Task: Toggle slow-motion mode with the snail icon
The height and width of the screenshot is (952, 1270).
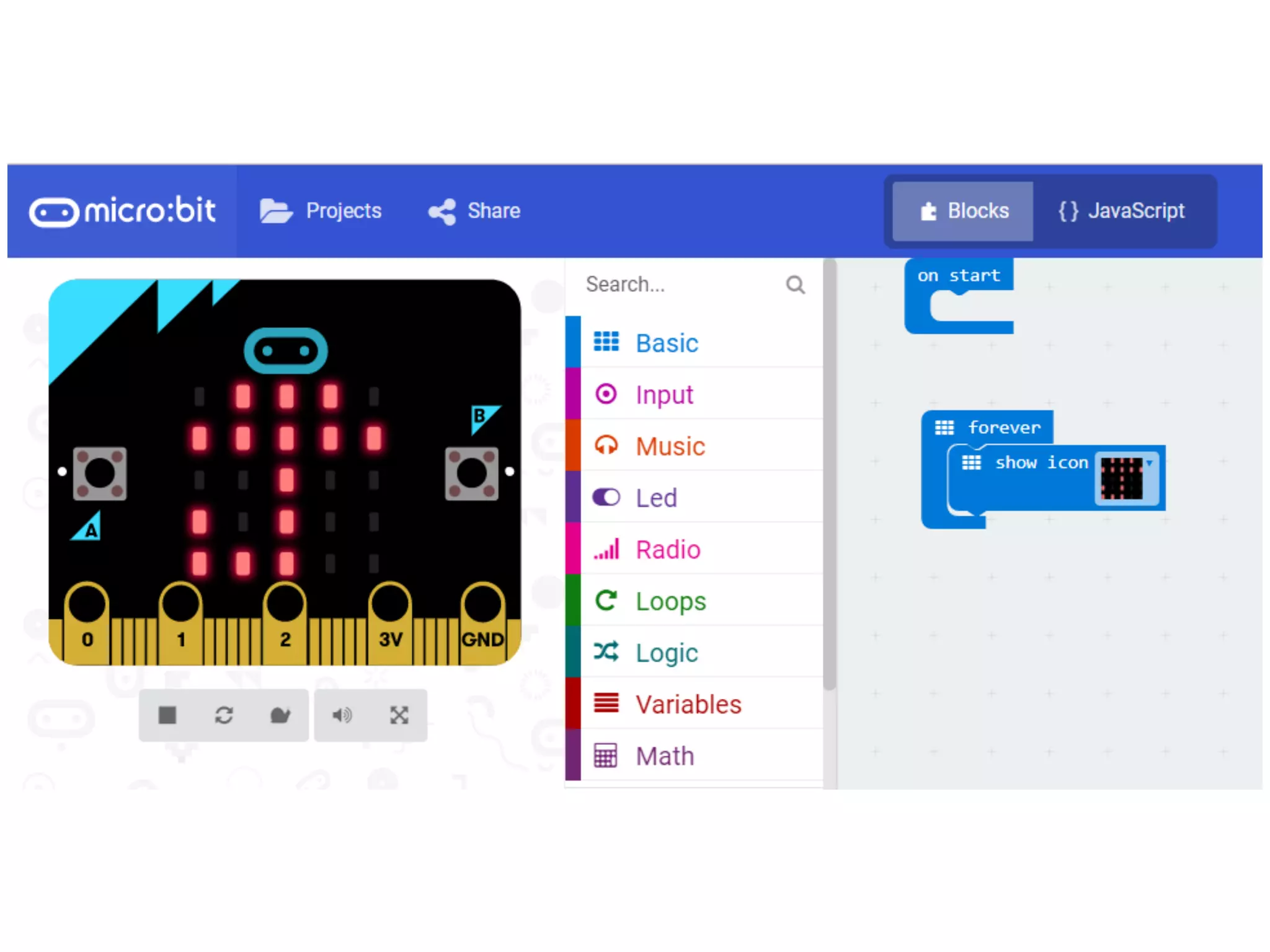Action: tap(280, 715)
